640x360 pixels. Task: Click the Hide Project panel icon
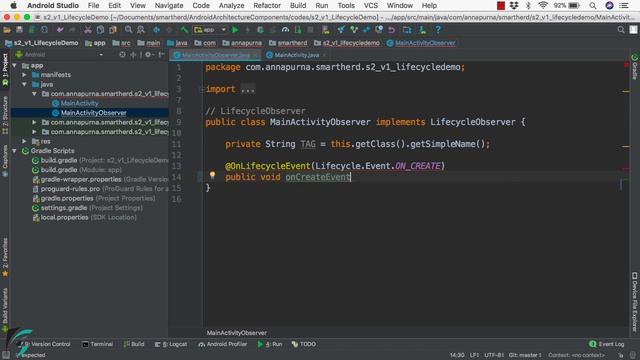[x=162, y=55]
